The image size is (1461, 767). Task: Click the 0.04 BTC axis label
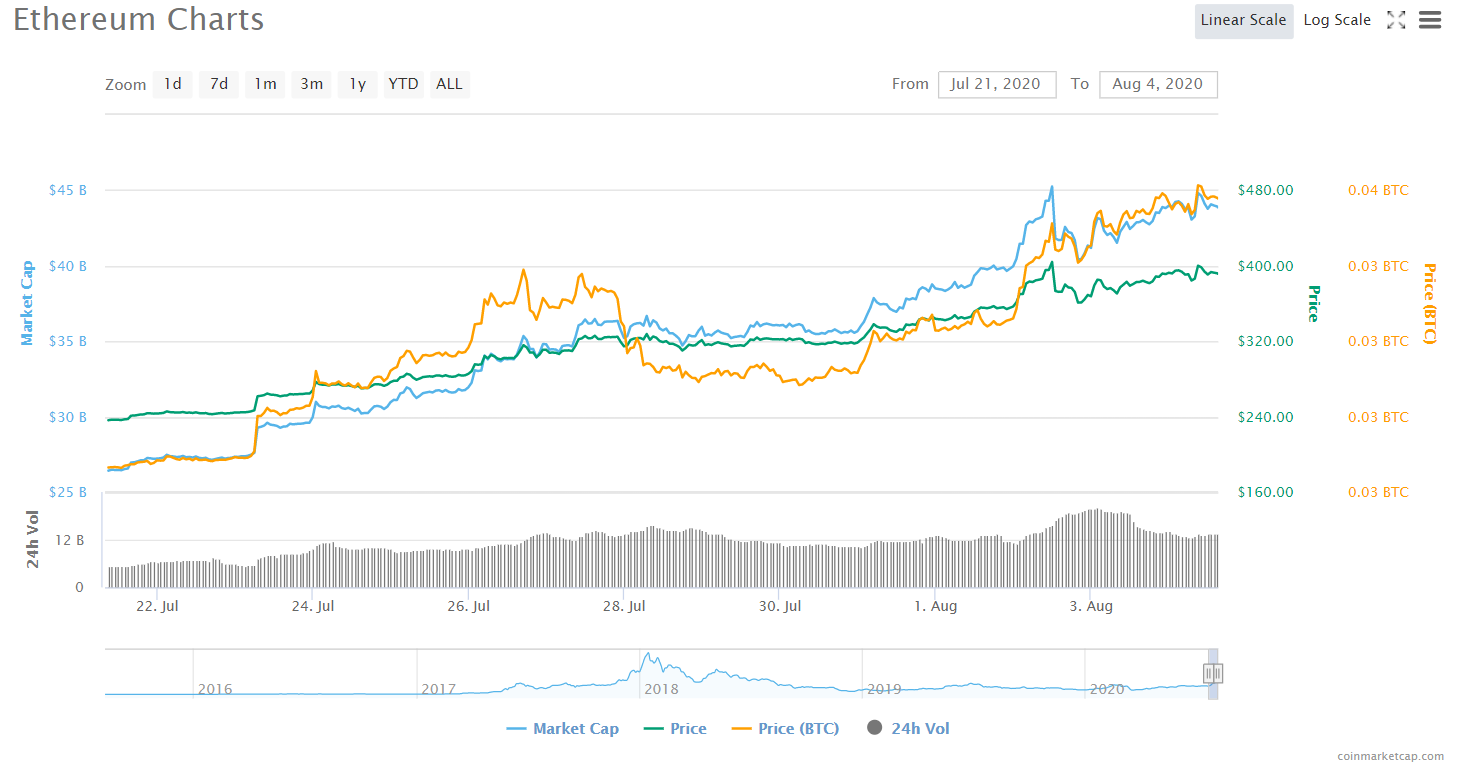1378,190
